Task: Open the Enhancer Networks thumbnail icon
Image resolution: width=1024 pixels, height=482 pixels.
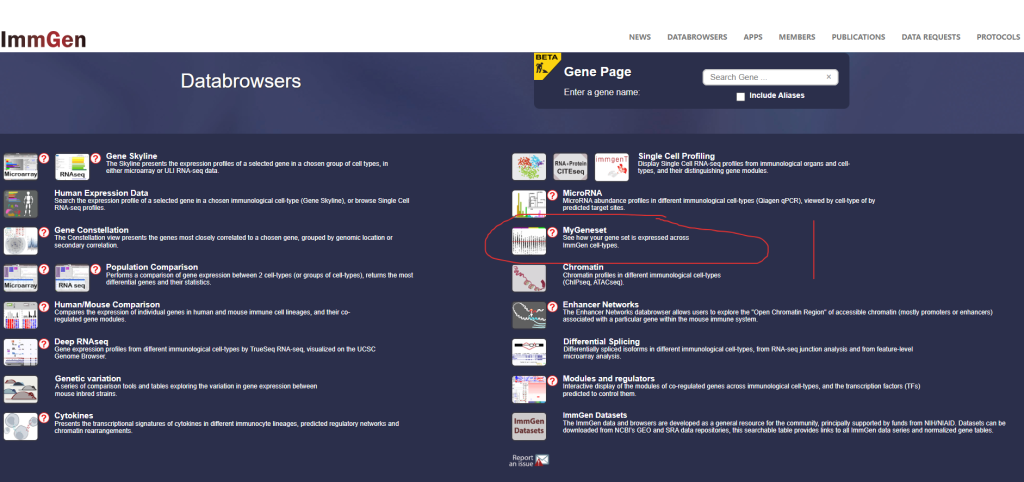Action: pyautogui.click(x=529, y=315)
